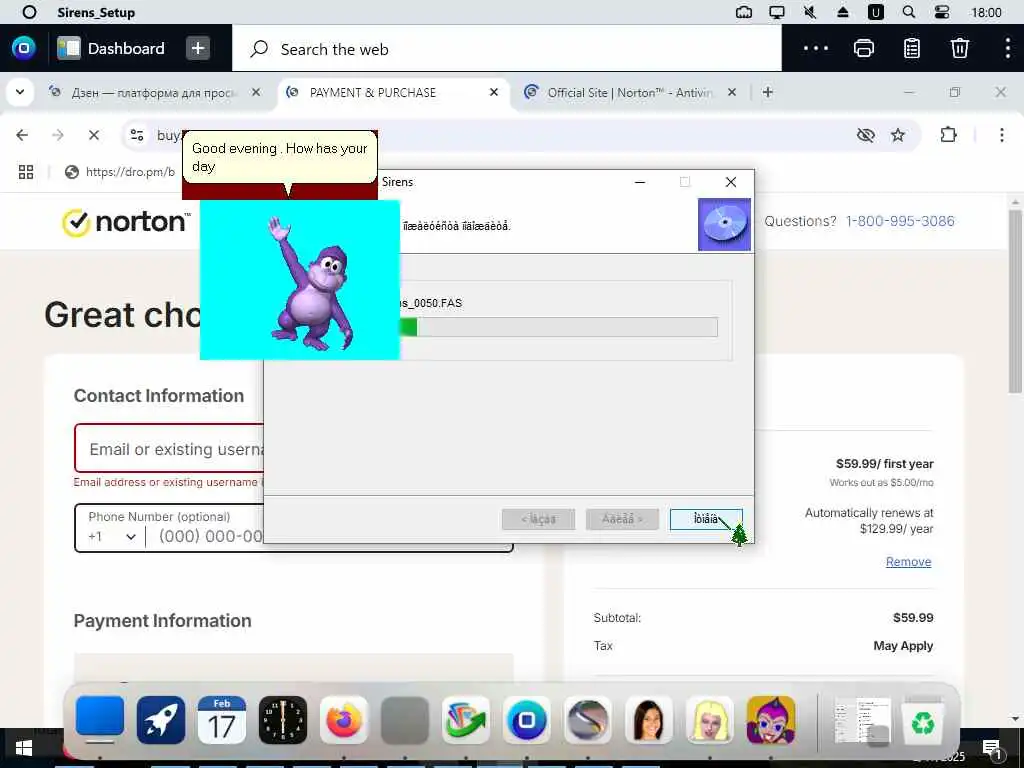Image resolution: width=1024 pixels, height=768 pixels.
Task: Click the crossed-eye tracking icon
Action: point(865,135)
